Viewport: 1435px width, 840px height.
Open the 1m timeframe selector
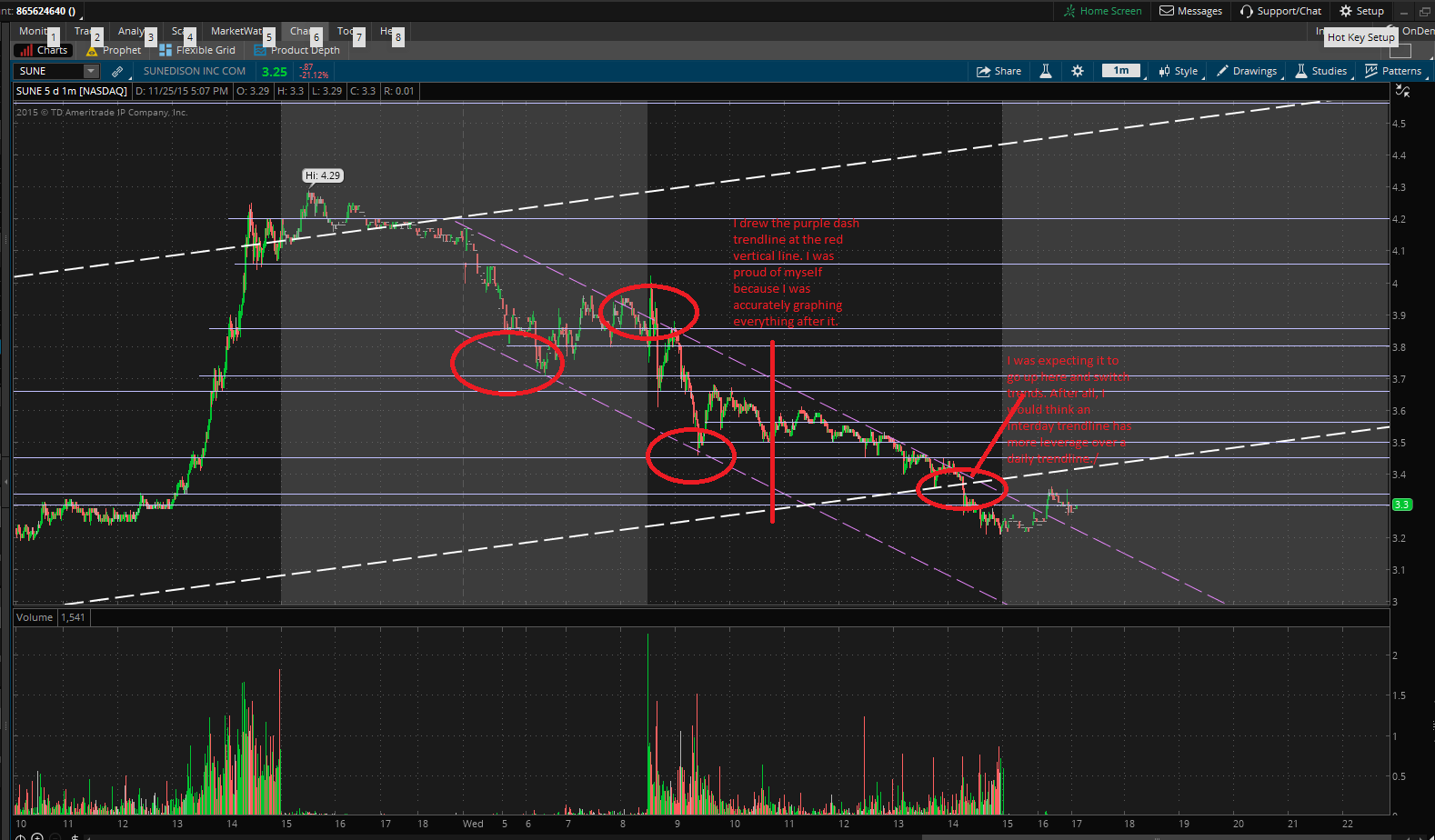point(1121,71)
